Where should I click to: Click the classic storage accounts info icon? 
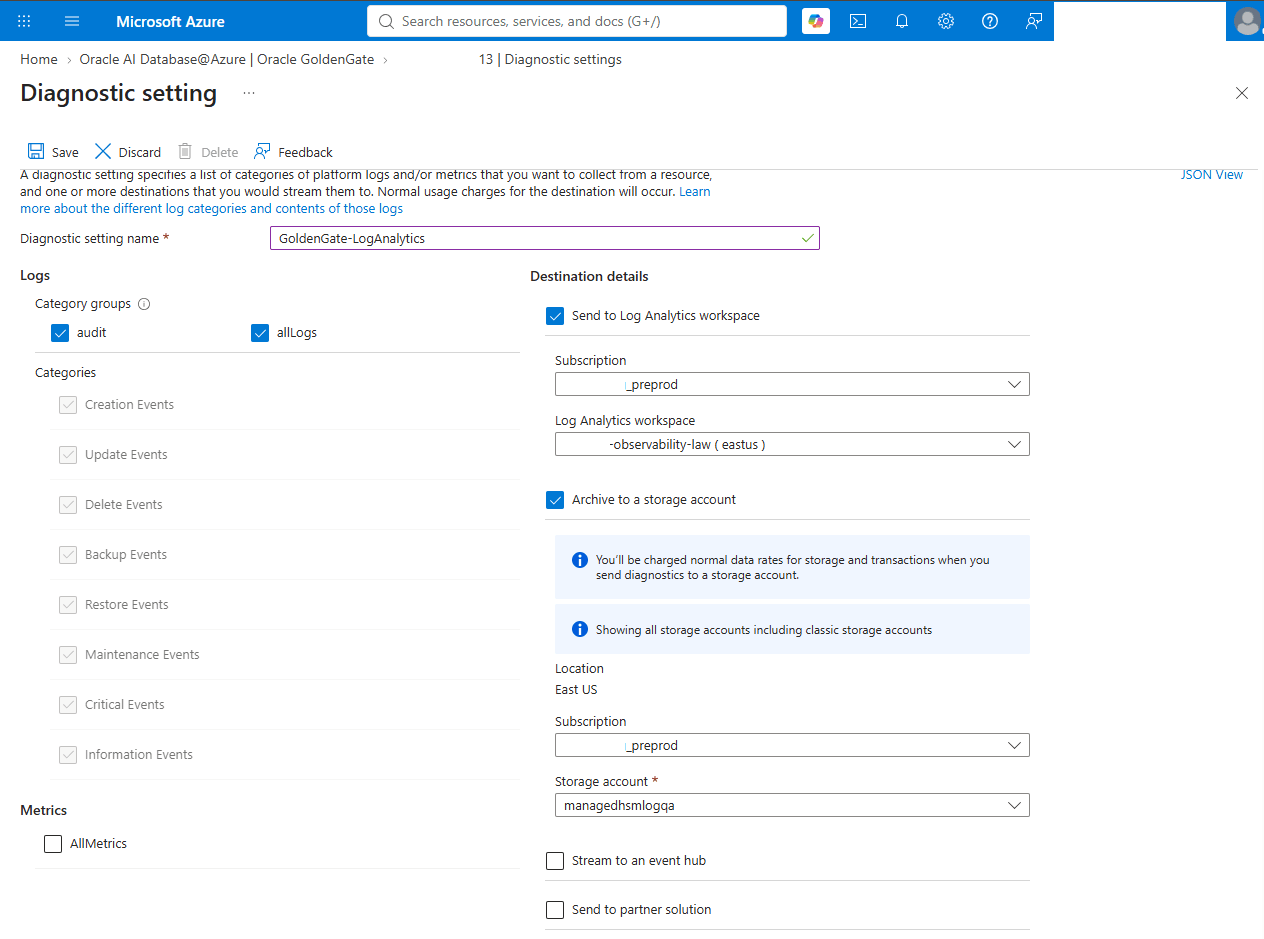point(579,629)
